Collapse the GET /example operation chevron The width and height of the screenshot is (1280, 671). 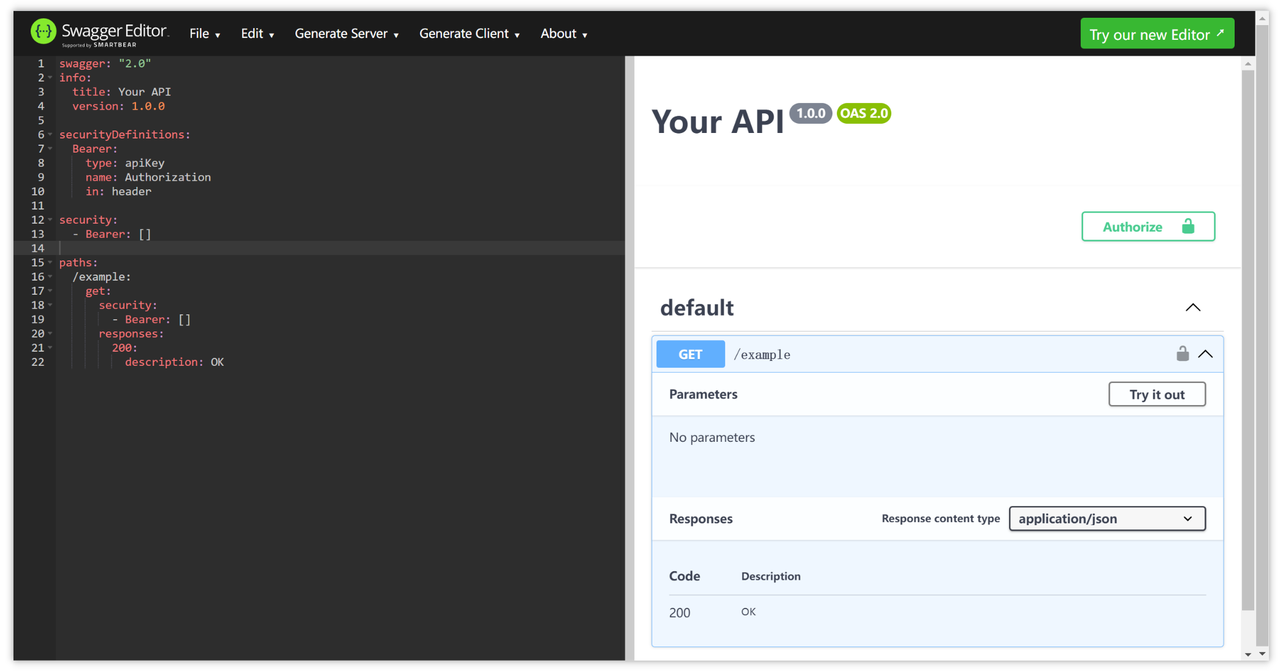(x=1205, y=354)
